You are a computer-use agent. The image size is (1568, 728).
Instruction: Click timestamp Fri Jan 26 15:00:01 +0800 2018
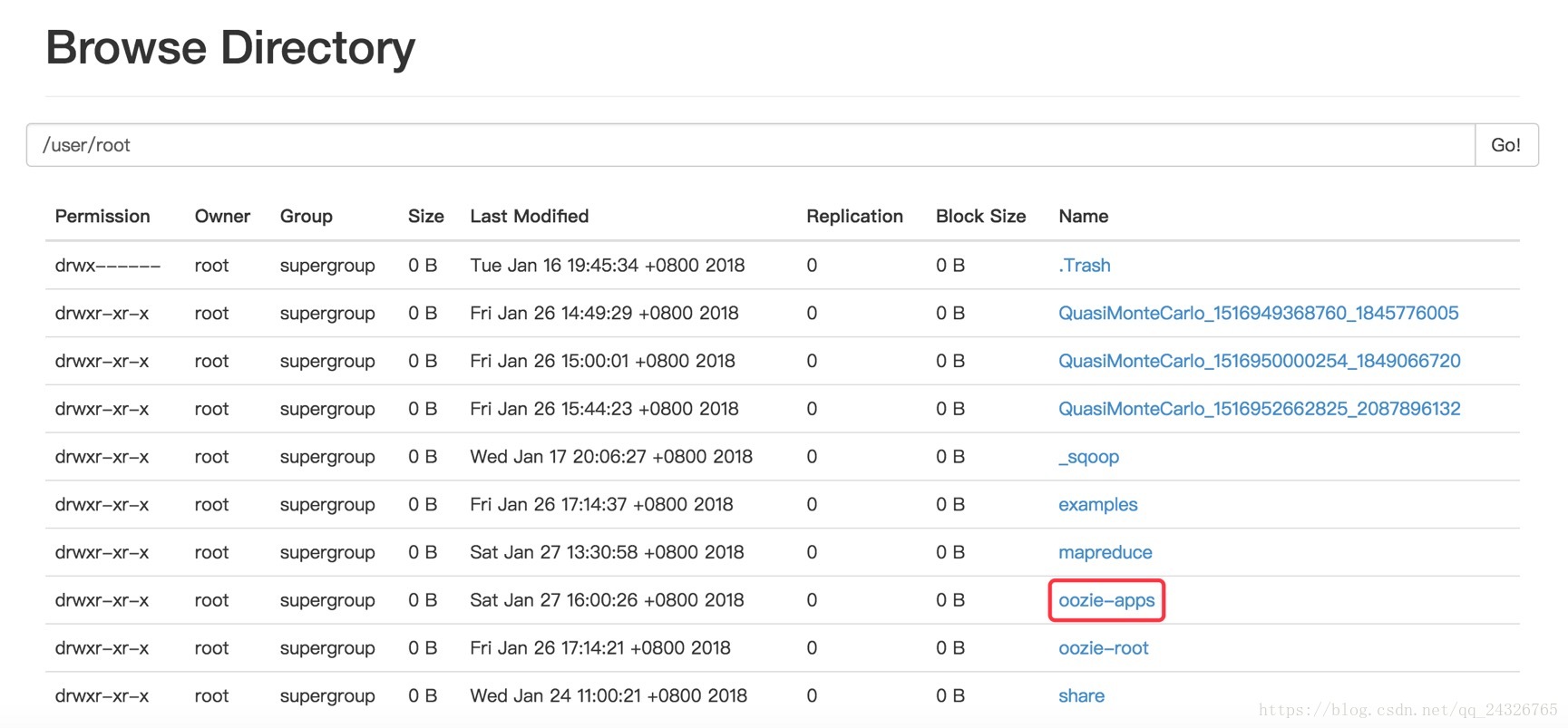click(x=603, y=362)
